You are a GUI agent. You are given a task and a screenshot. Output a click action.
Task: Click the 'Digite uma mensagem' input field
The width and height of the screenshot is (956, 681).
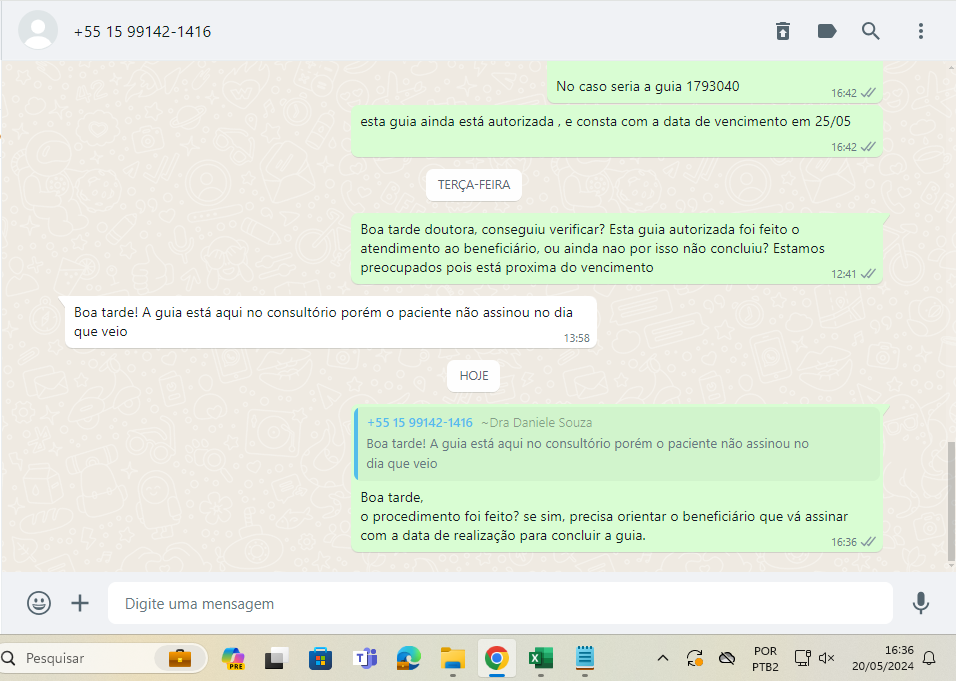(x=500, y=604)
